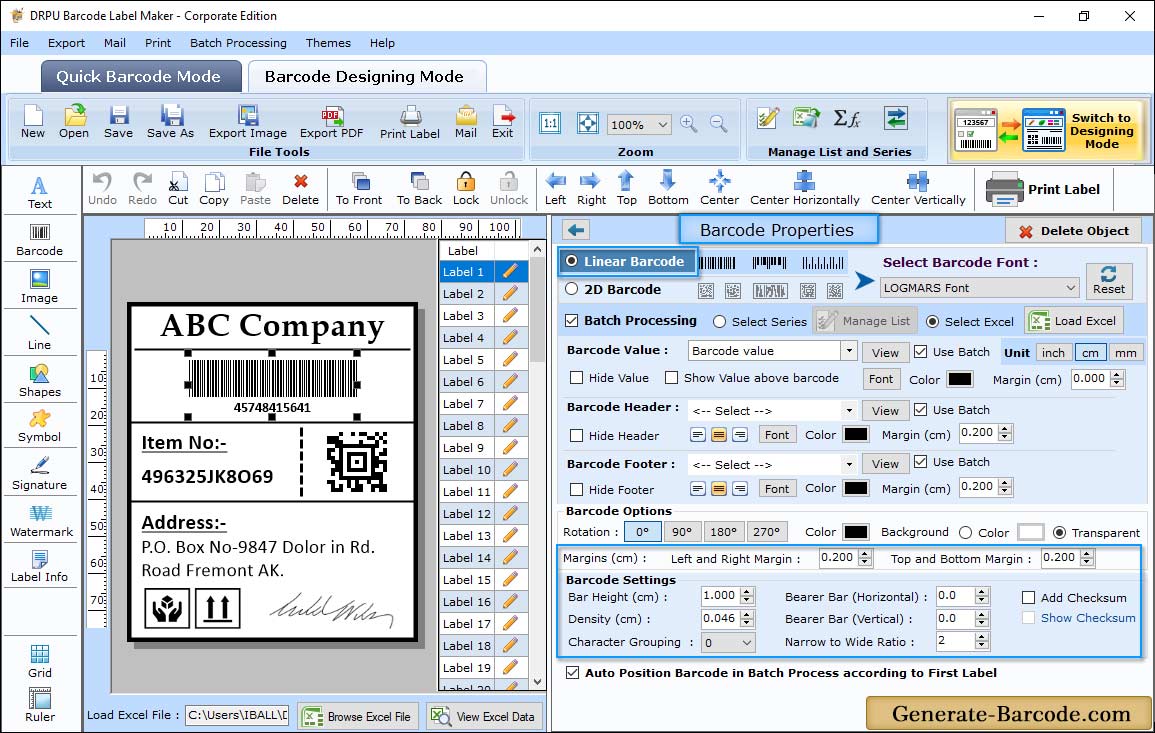Open the File menu
Viewport: 1155px width, 733px height.
point(19,43)
